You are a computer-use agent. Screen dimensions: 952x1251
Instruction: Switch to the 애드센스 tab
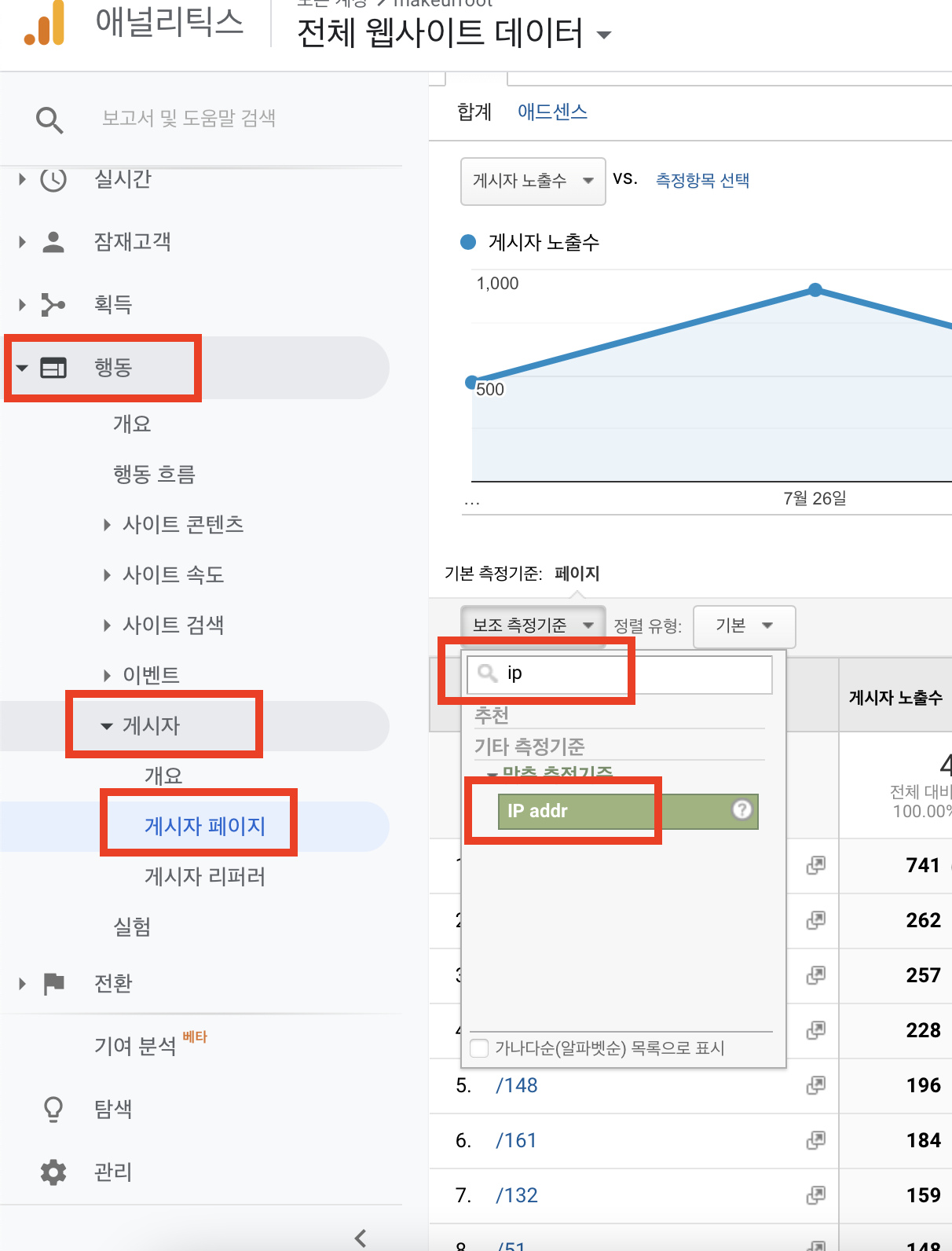[x=552, y=112]
